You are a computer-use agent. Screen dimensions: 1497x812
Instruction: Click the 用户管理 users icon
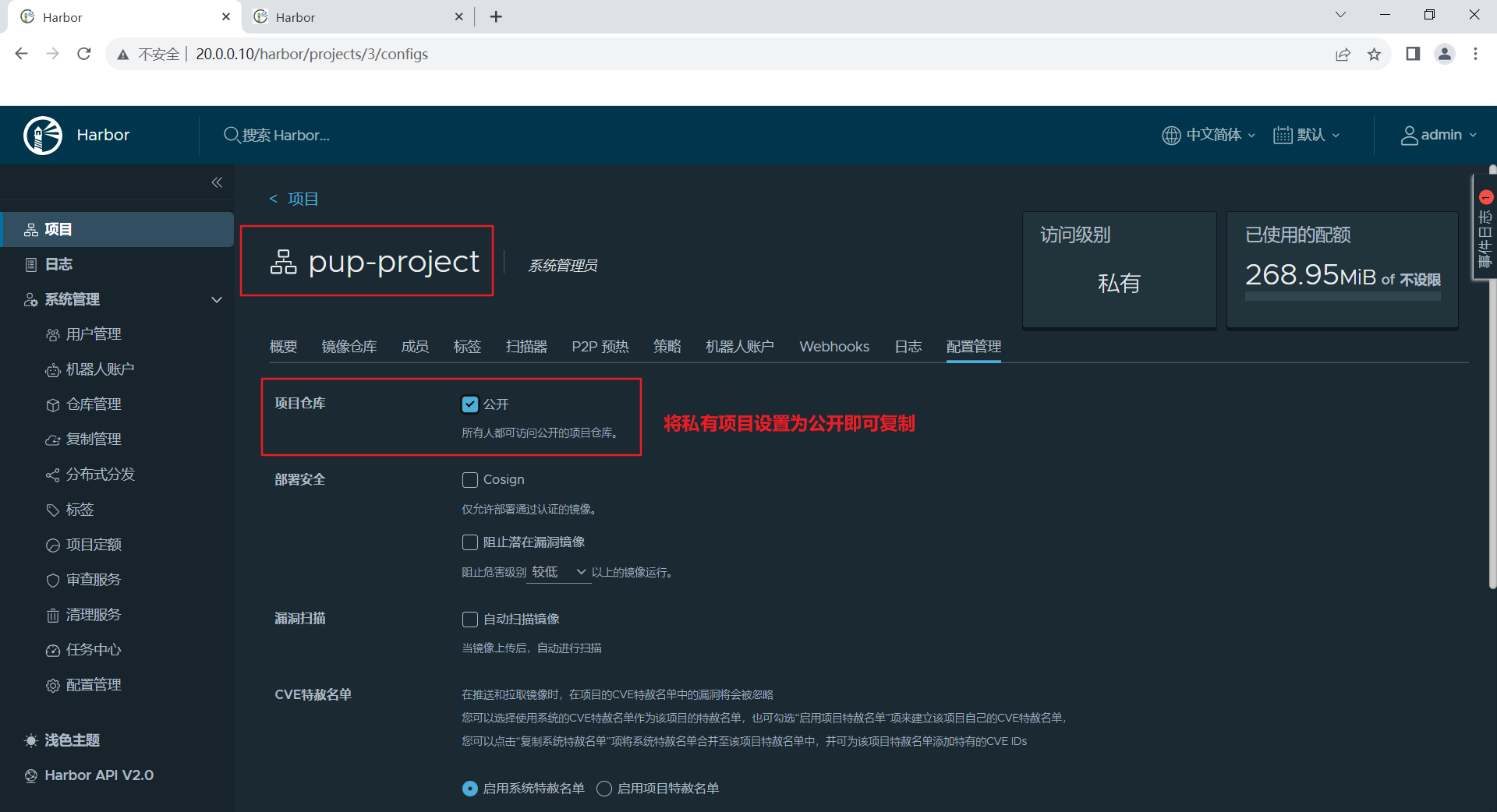53,334
